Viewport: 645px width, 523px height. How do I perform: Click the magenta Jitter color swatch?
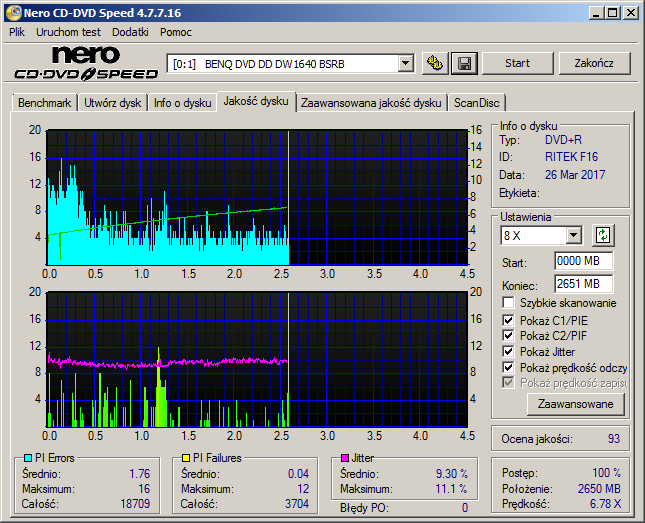(345, 458)
